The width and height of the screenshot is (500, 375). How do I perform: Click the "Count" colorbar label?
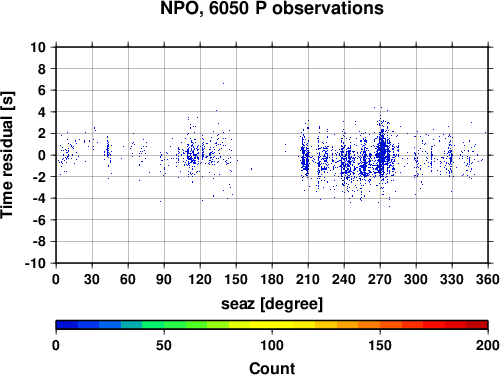pos(272,368)
